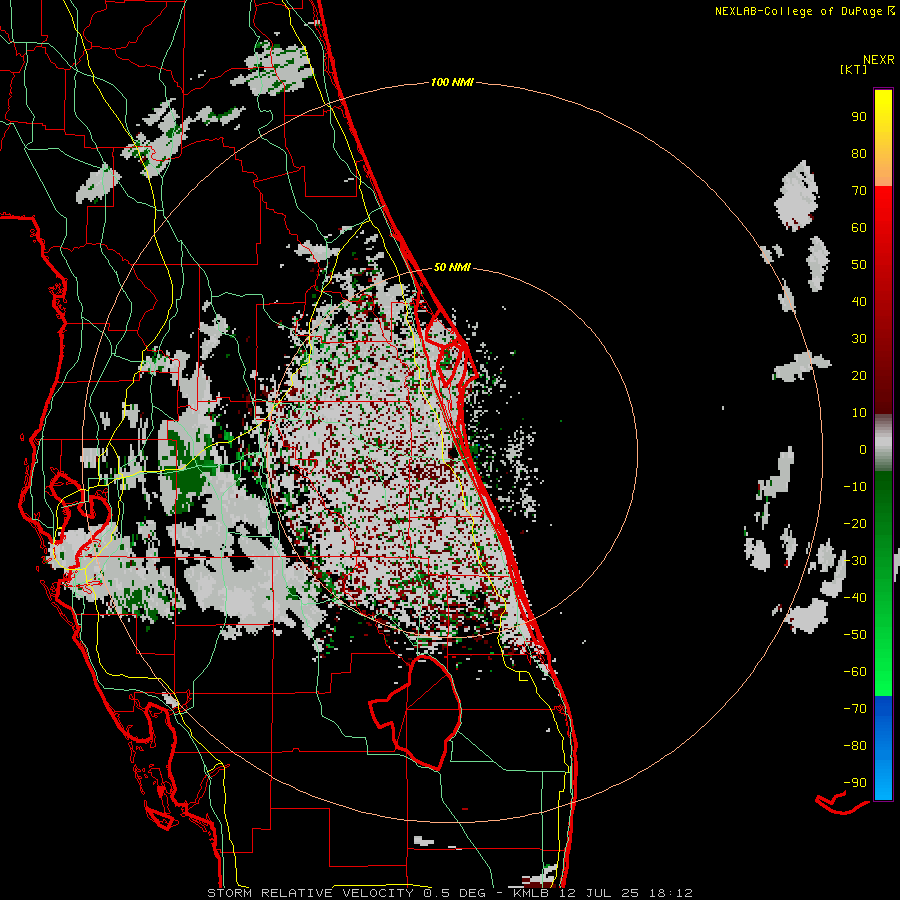Pick the bright green colorbar segment near -50
The height and width of the screenshot is (900, 900).
click(x=883, y=637)
